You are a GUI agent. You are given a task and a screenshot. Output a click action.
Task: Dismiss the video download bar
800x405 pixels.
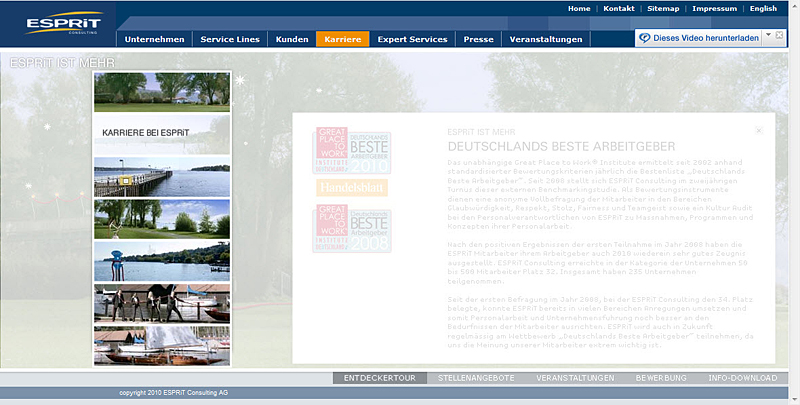[779, 35]
